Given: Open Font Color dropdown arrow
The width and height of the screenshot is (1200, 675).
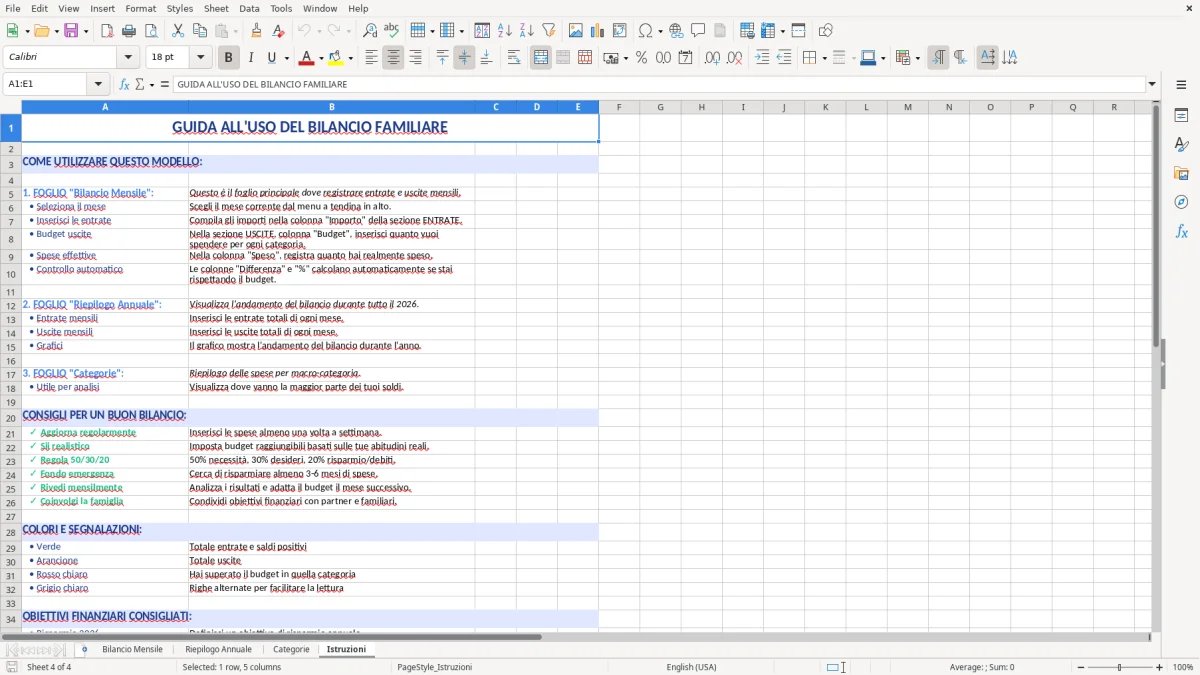Looking at the screenshot, I should tap(321, 58).
